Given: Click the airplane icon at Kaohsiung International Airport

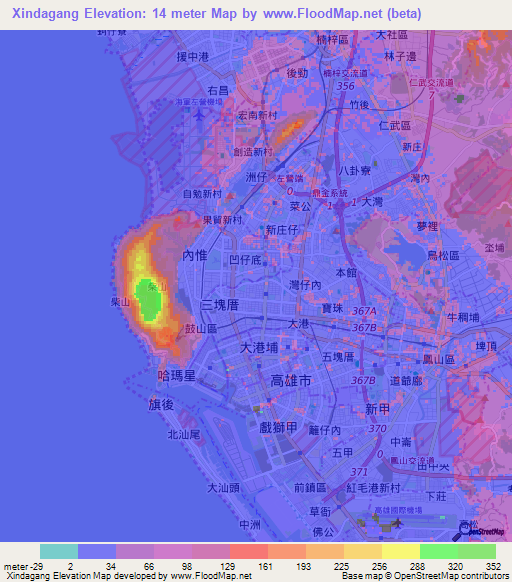Looking at the screenshot, I should point(397,524).
